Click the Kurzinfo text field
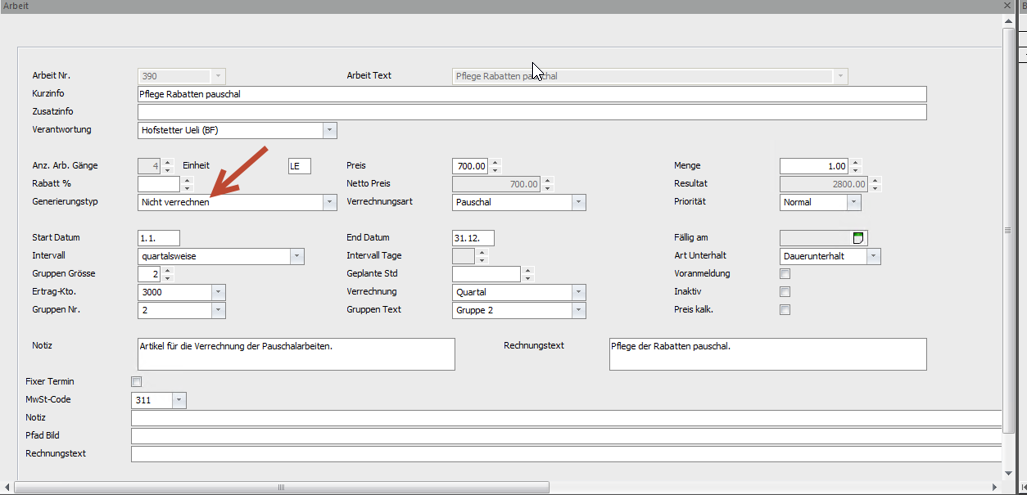Viewport: 1027px width, 496px height. [532, 94]
